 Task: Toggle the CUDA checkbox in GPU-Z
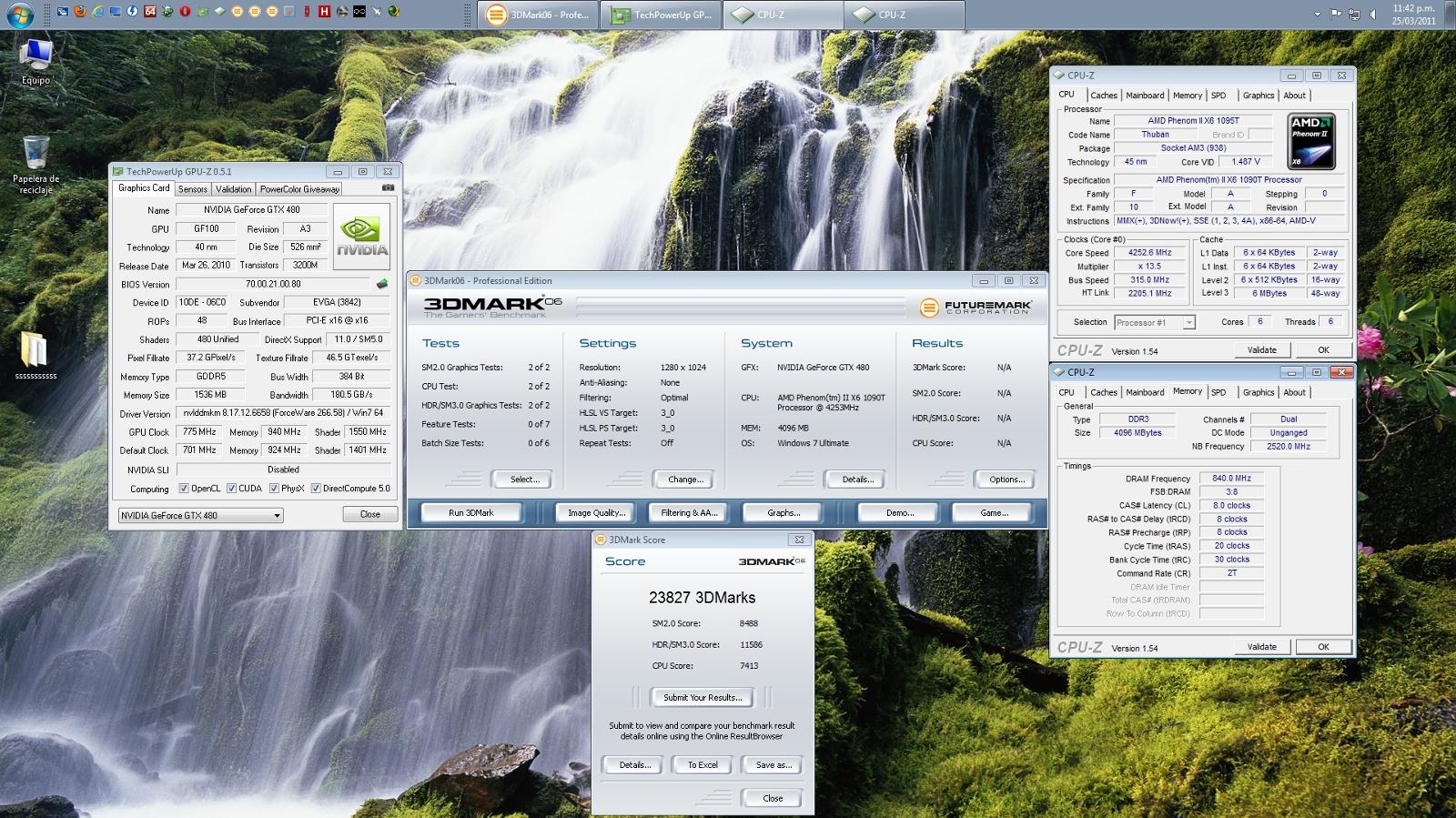point(232,489)
